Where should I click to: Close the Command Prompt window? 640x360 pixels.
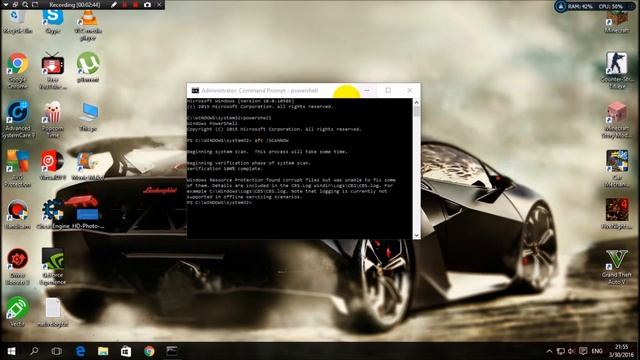click(410, 90)
